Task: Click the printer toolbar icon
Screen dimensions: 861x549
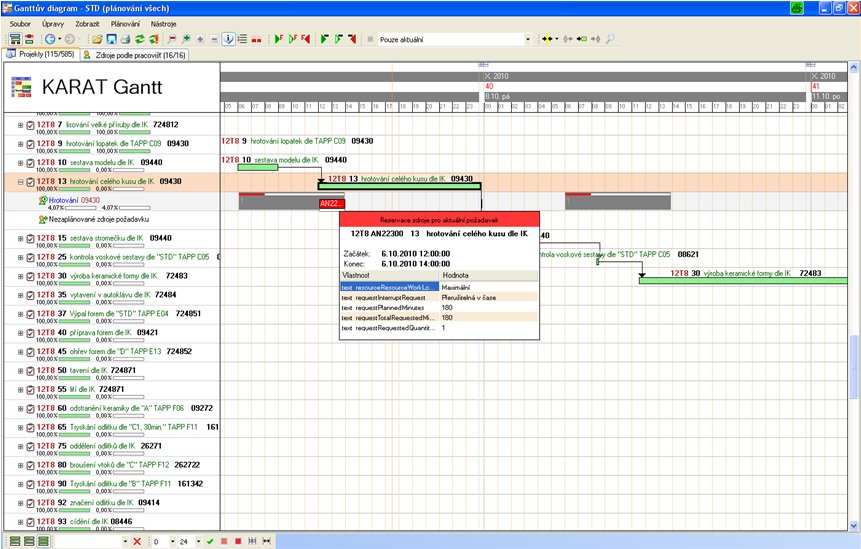Action: (126, 39)
